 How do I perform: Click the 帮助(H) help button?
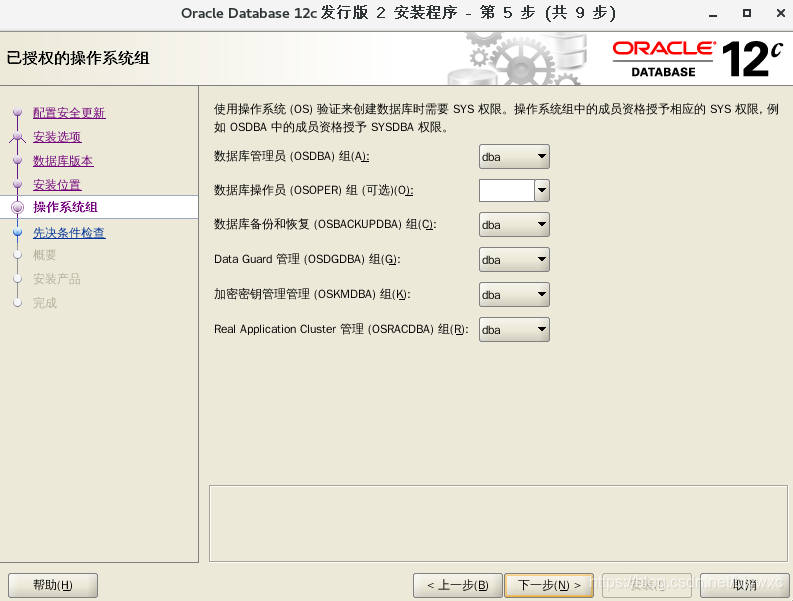click(x=53, y=585)
